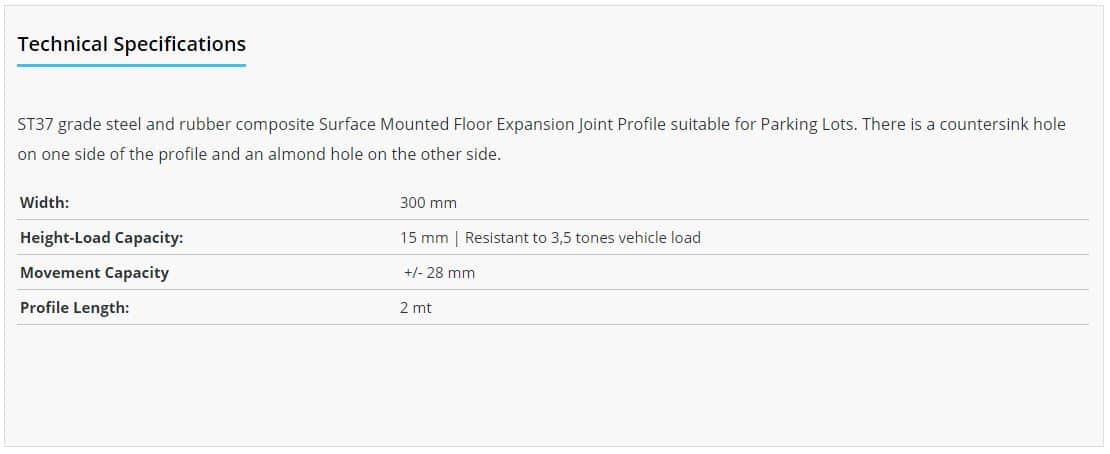Click the 'almond hole on the other side' text

(382, 154)
